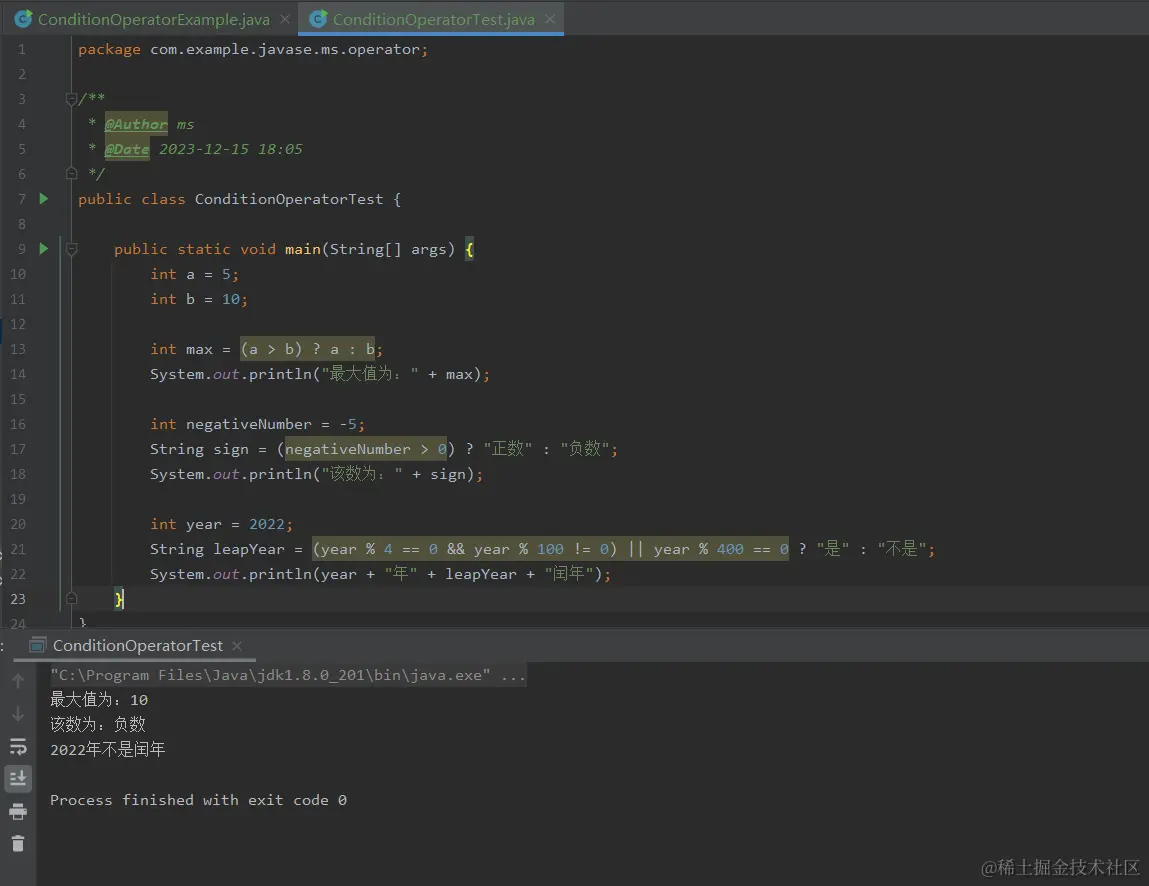Toggle scroll to end of console
The width and height of the screenshot is (1149, 886).
point(18,778)
